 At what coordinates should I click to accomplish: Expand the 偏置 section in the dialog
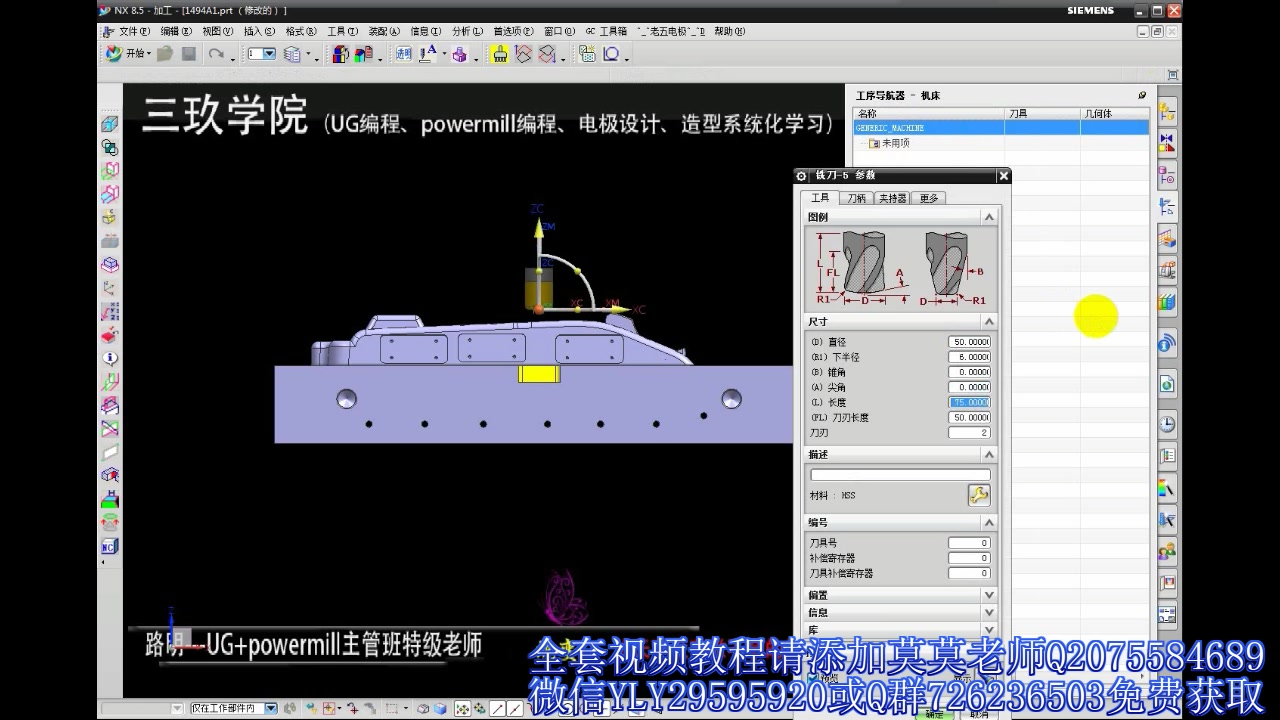point(988,594)
